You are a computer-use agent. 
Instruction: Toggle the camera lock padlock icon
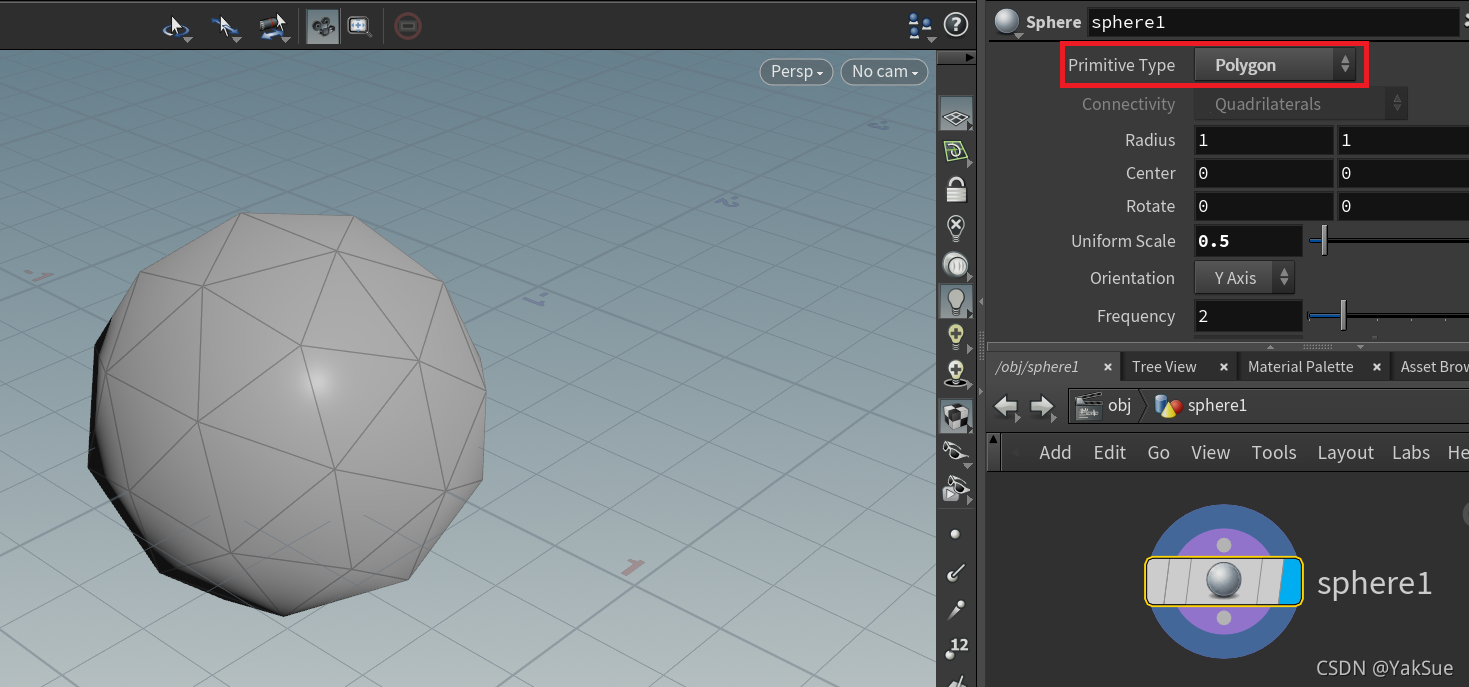[957, 190]
